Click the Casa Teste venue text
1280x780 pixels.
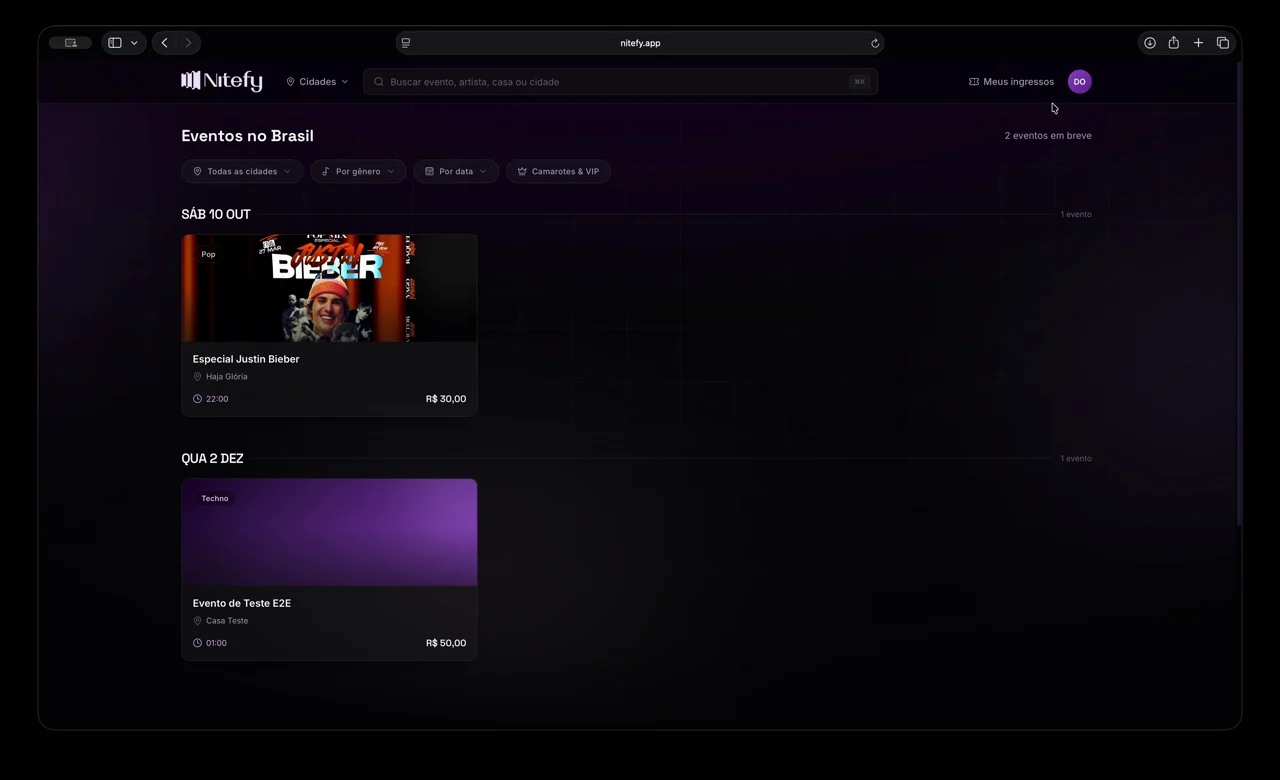click(x=227, y=621)
